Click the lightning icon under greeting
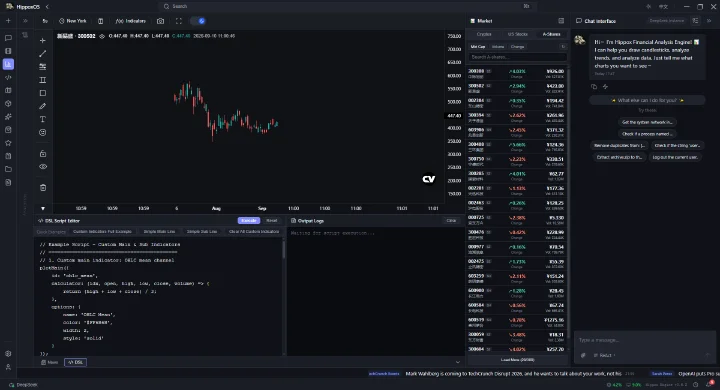Screen dimensions: 720x390 point(605,87)
